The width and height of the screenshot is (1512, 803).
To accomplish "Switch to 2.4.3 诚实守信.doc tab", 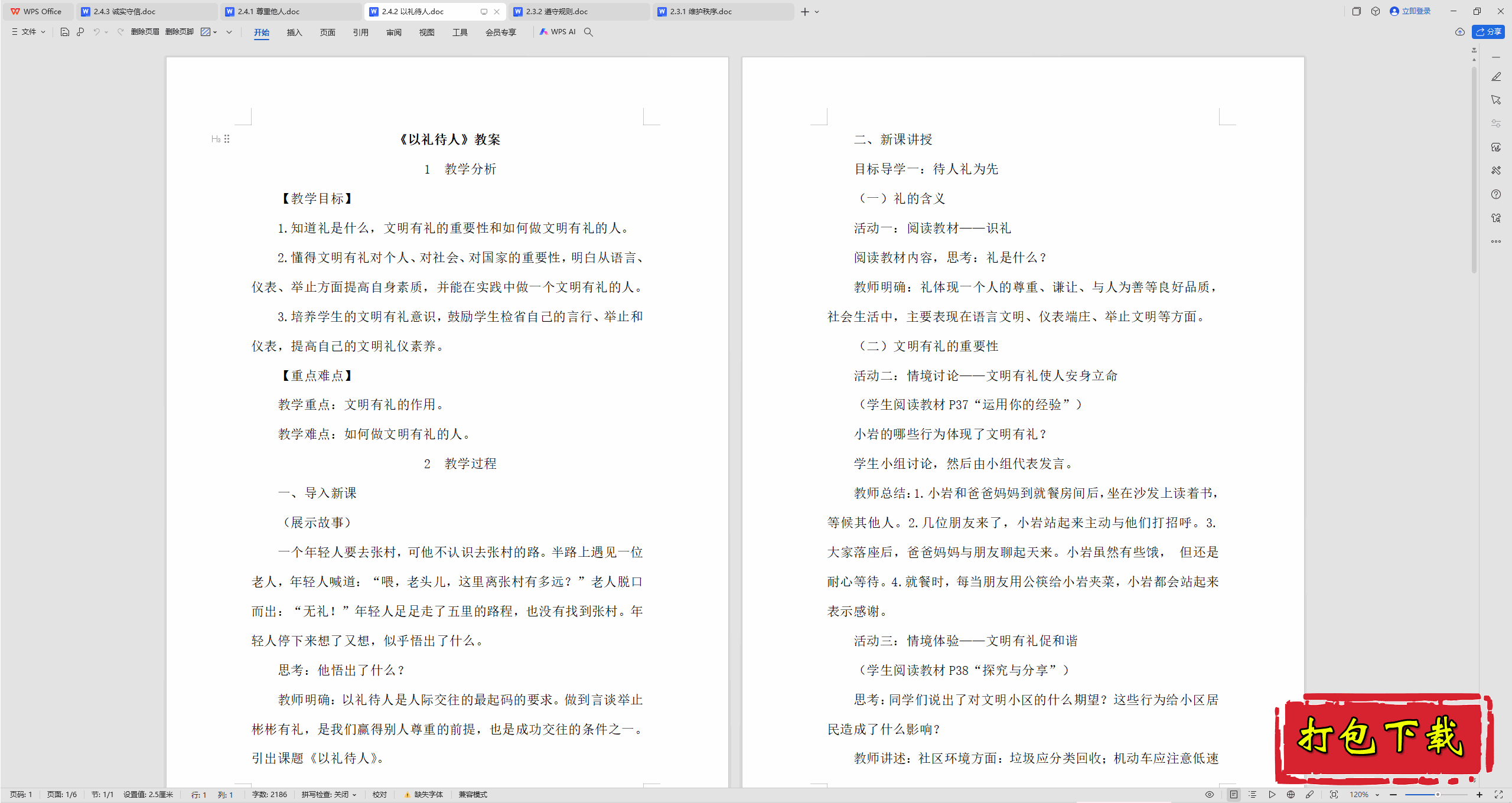I will point(146,11).
